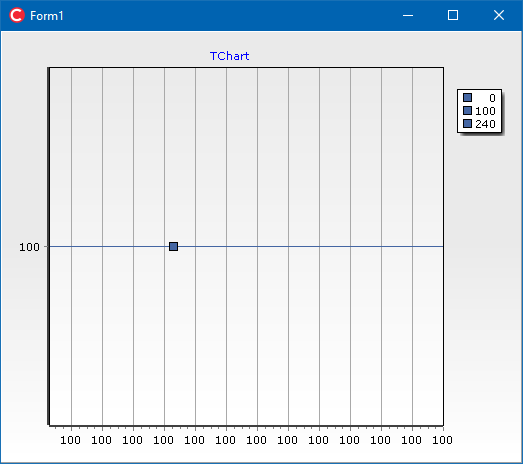Click the first 100 label on the bottom axis
Screen dimensions: 524x465
70,440
